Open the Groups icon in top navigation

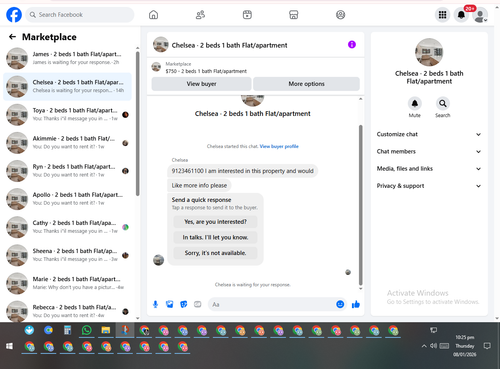(x=340, y=15)
